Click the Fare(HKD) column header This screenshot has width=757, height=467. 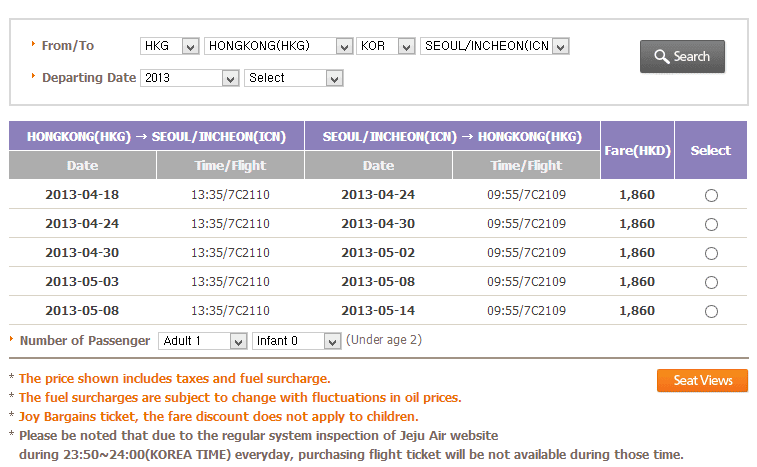click(637, 151)
